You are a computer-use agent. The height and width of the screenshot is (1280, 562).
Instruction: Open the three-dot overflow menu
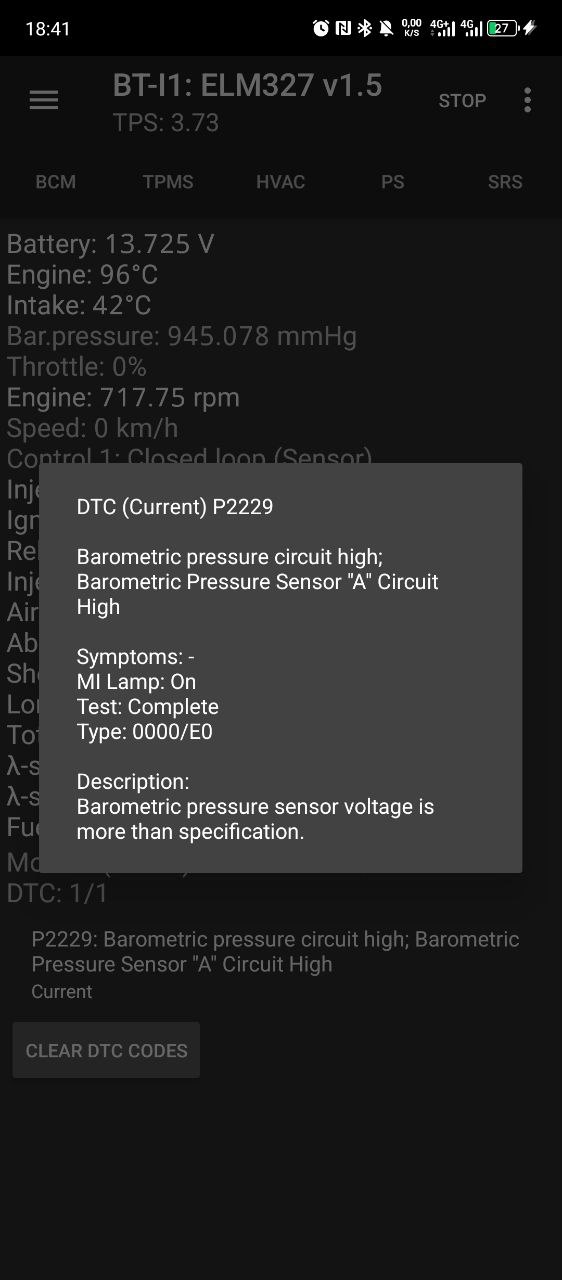pyautogui.click(x=527, y=100)
